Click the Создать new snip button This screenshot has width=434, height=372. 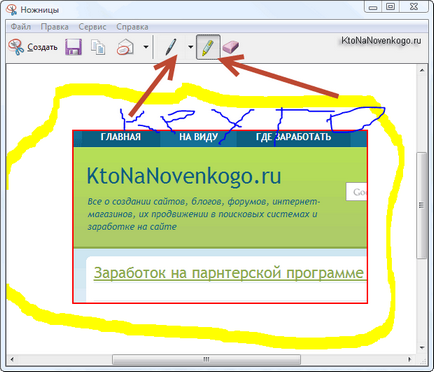coord(33,47)
